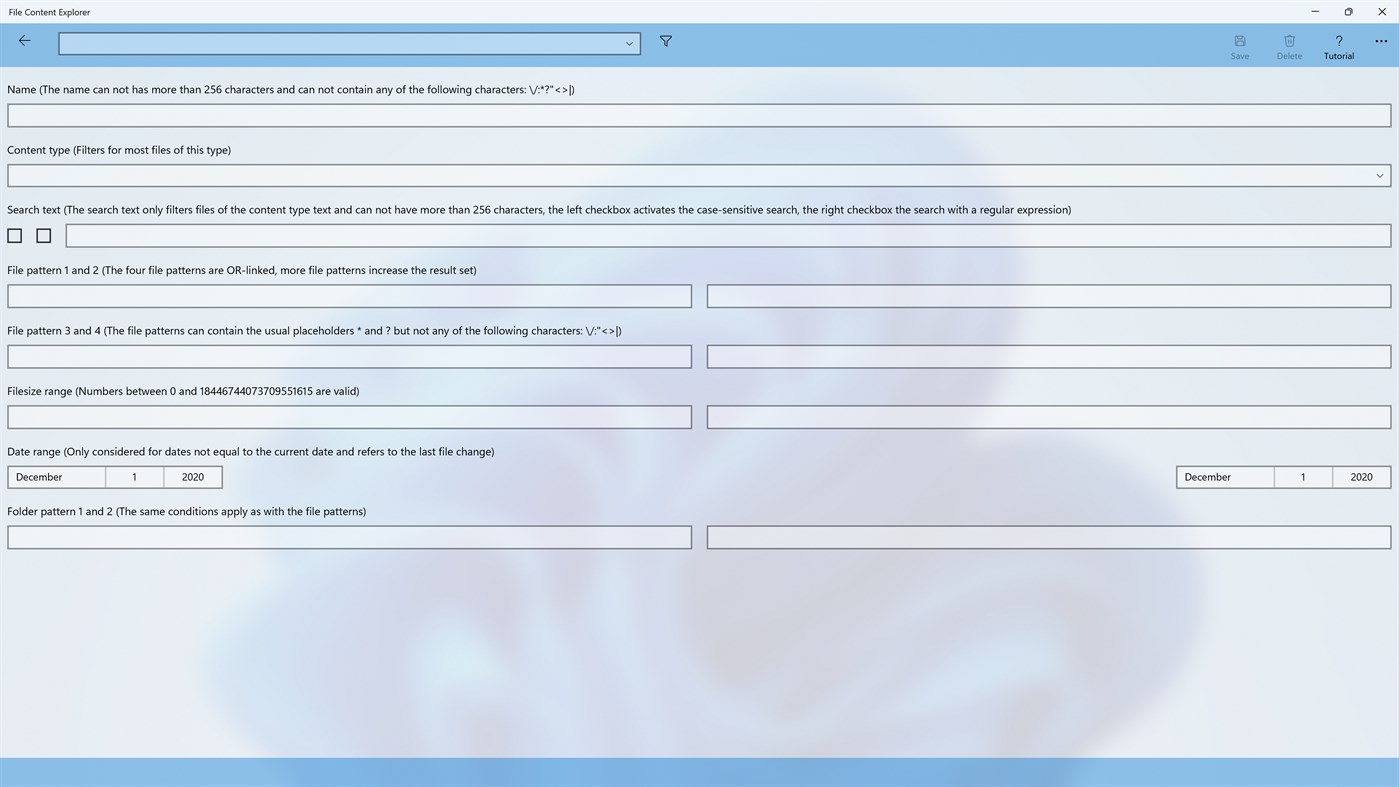Click the Folder pattern 2 field
1399x787 pixels.
[x=1047, y=537]
